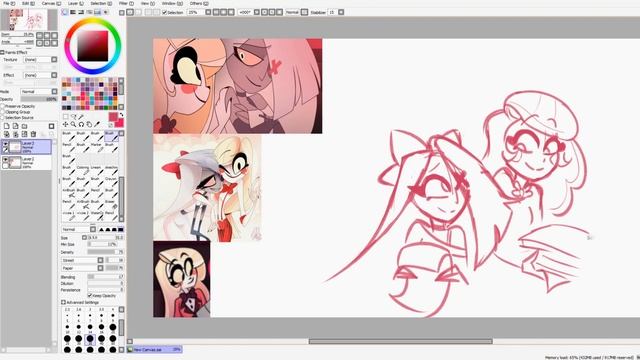The width and height of the screenshot is (640, 360).
Task: Toggle the color wheel panel icon
Action: coord(65,12)
